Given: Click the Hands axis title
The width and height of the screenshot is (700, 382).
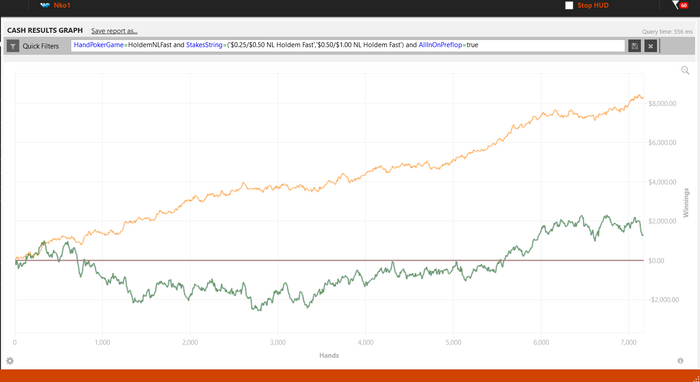Looking at the screenshot, I should tap(329, 356).
